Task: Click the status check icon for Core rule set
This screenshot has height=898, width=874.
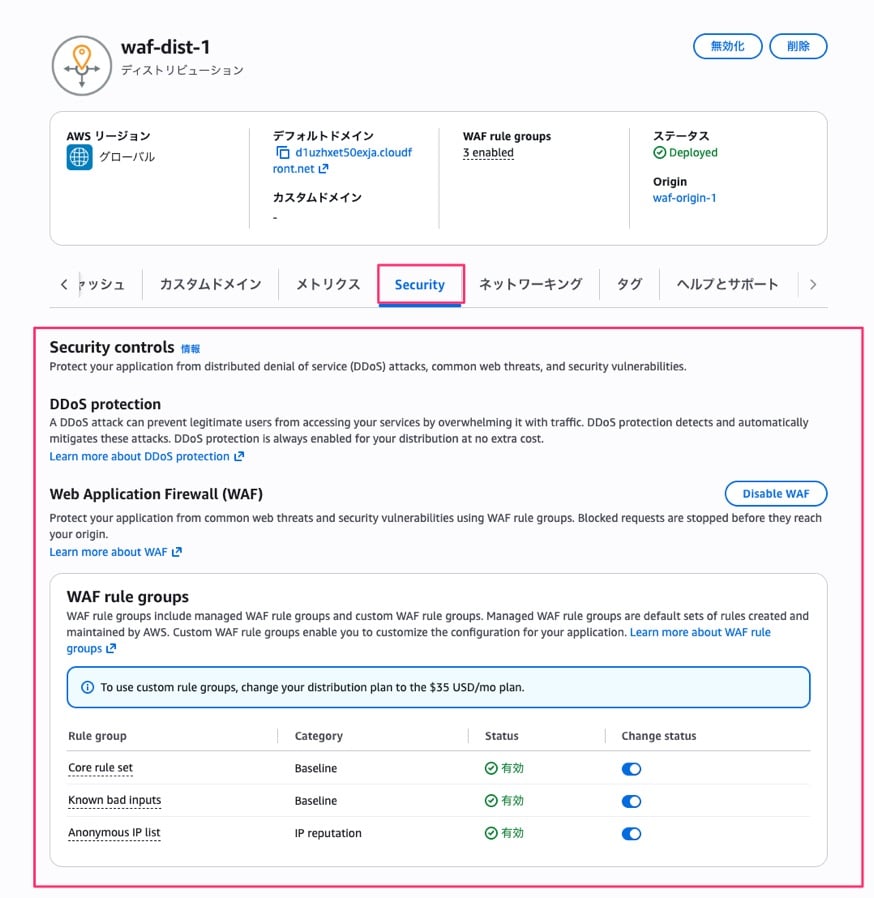Action: (x=491, y=768)
